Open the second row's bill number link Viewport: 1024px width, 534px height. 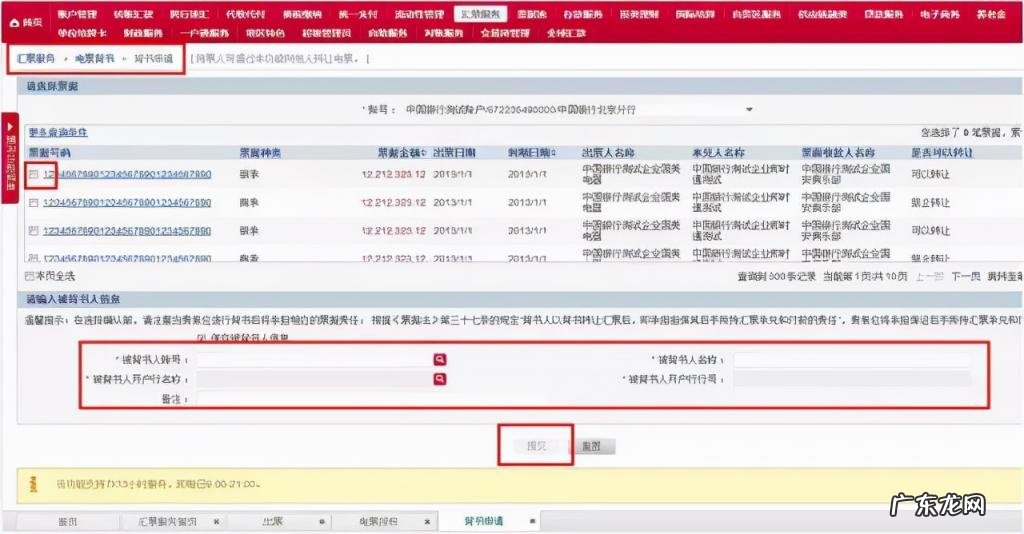click(x=127, y=202)
